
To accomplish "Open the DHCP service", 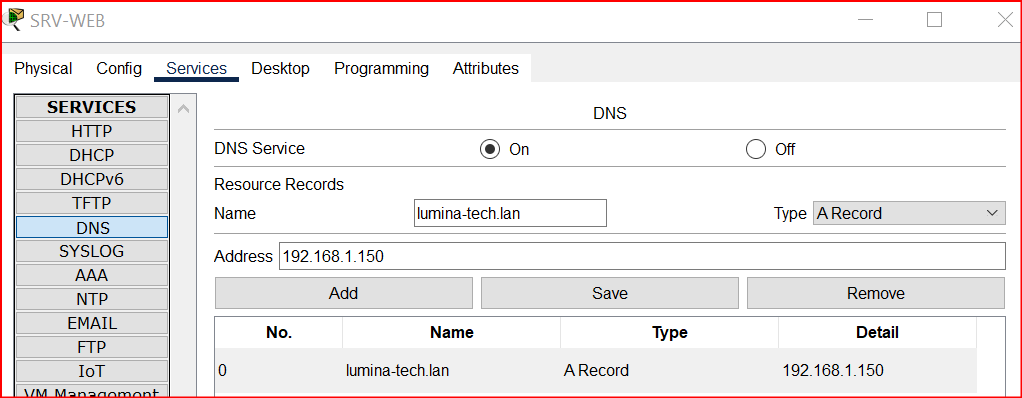I will (92, 155).
